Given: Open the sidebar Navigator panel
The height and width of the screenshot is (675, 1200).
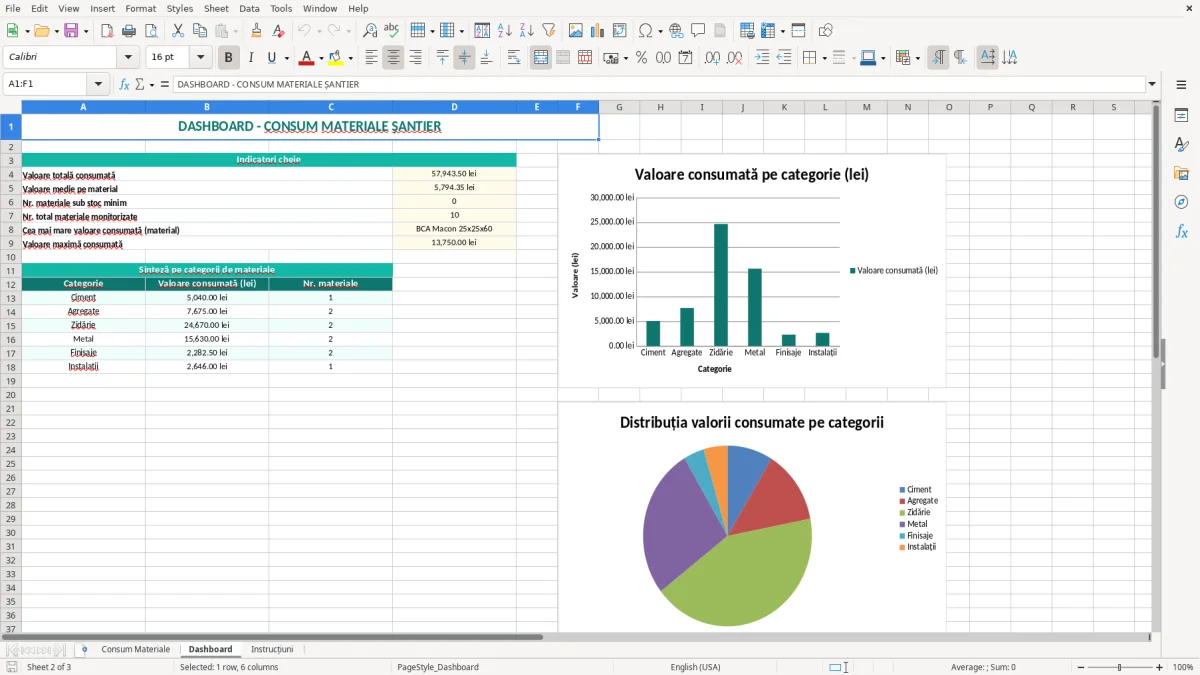Looking at the screenshot, I should (x=1181, y=202).
